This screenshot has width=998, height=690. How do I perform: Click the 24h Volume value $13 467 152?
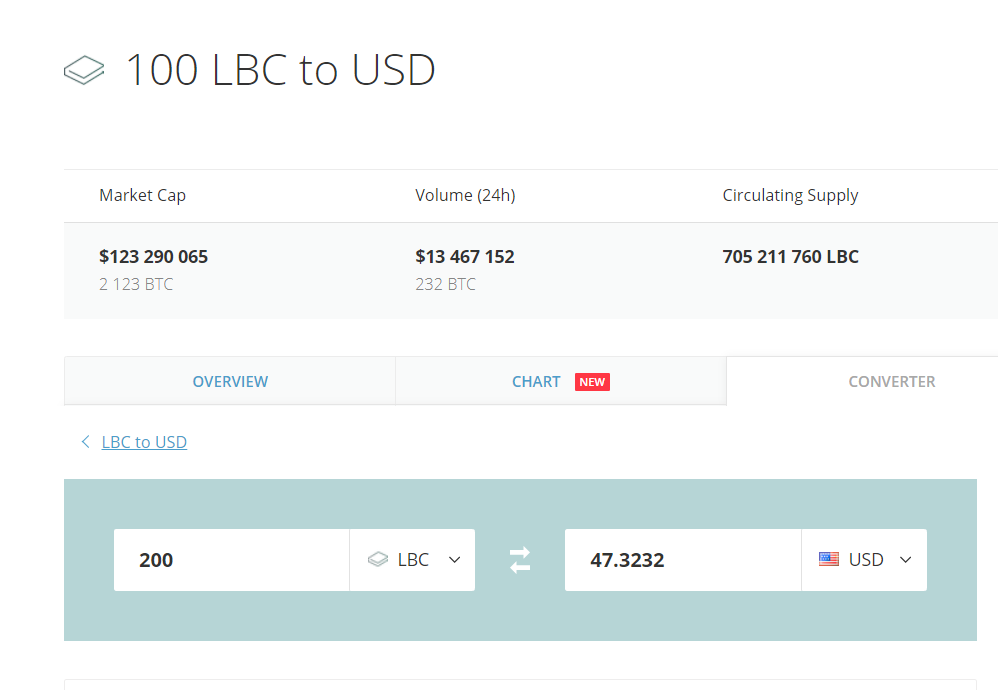pos(465,257)
